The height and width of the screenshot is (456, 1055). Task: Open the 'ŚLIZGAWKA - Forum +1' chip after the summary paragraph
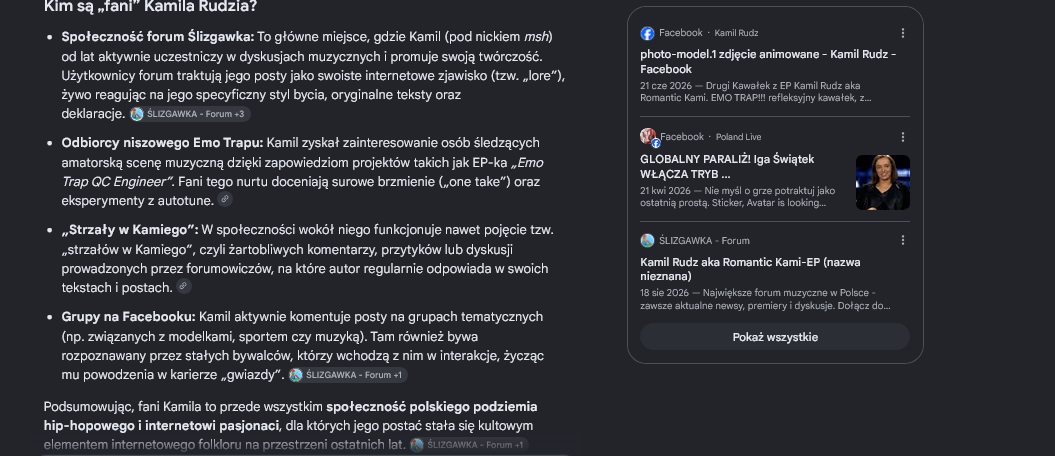pos(469,445)
